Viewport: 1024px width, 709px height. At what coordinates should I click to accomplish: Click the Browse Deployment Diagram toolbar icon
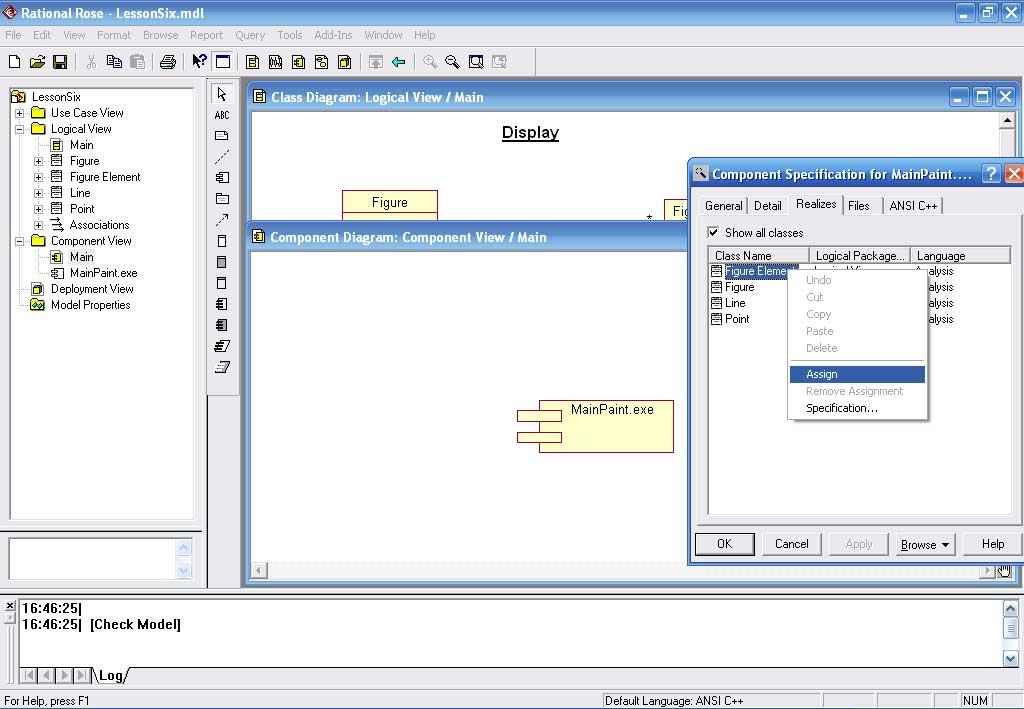(x=345, y=62)
